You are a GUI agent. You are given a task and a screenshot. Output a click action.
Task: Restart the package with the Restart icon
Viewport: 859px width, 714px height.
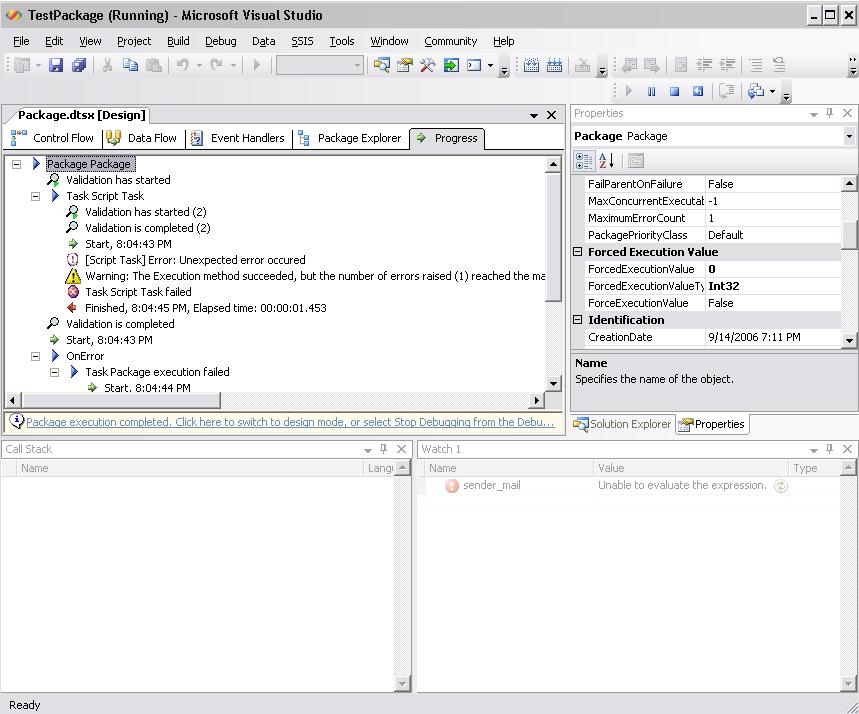[698, 91]
